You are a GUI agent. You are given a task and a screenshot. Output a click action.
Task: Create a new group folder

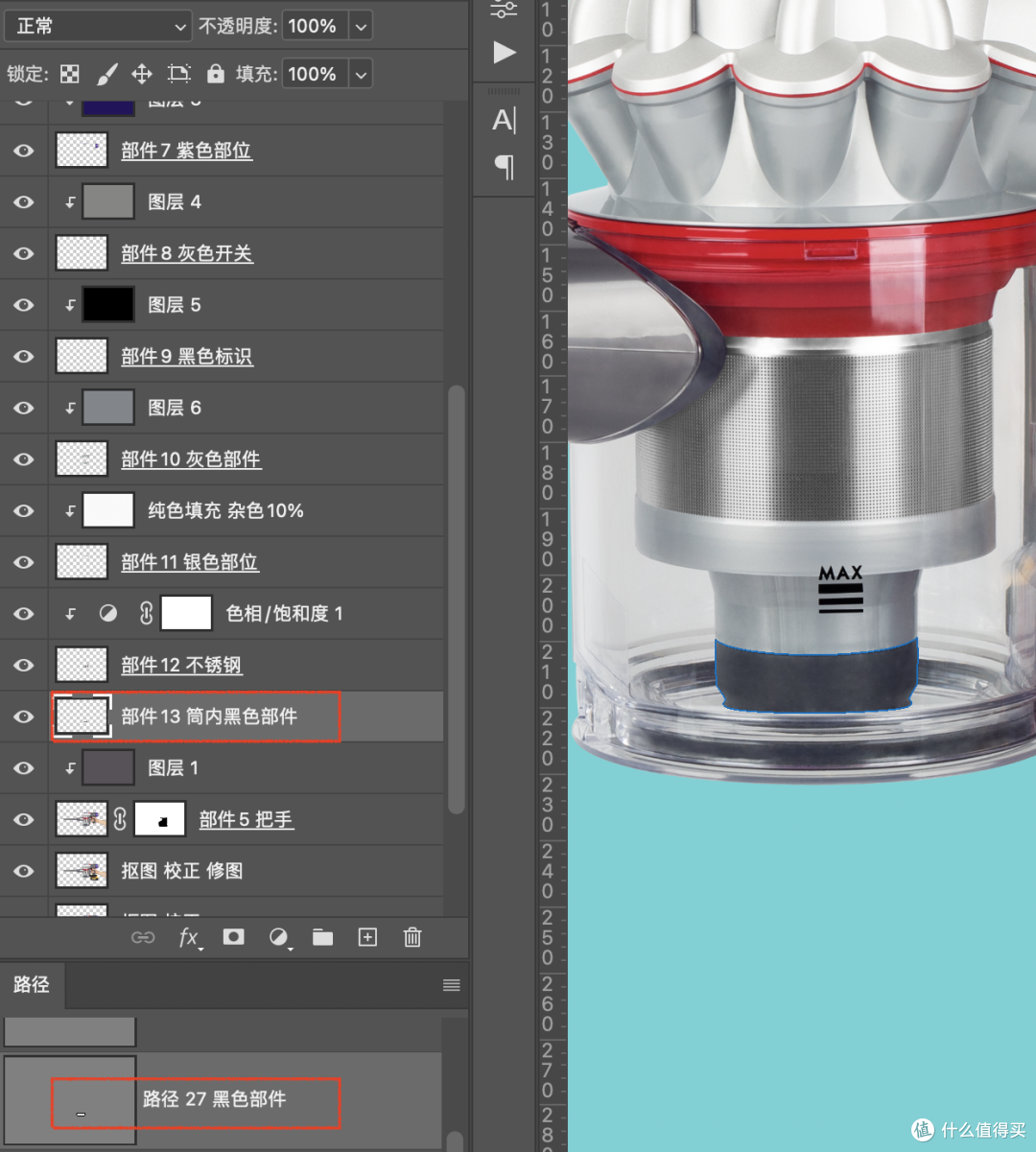click(x=322, y=937)
